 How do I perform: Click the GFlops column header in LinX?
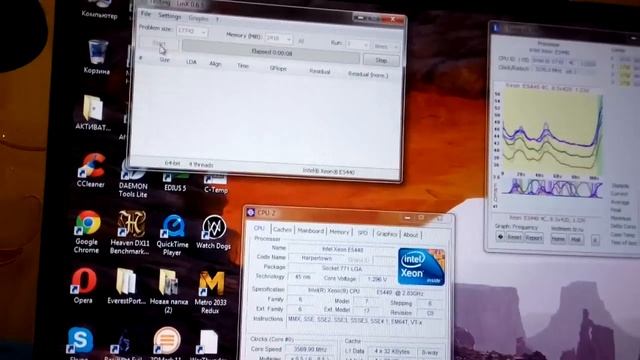point(278,69)
